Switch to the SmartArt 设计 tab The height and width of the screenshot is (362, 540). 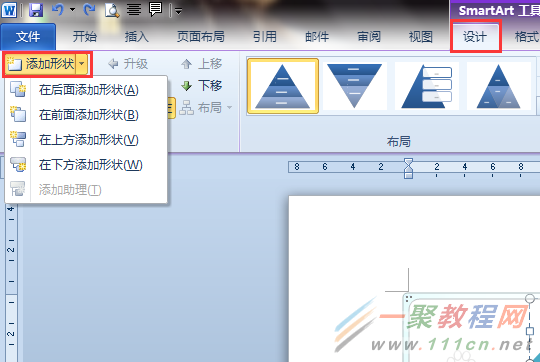point(475,36)
